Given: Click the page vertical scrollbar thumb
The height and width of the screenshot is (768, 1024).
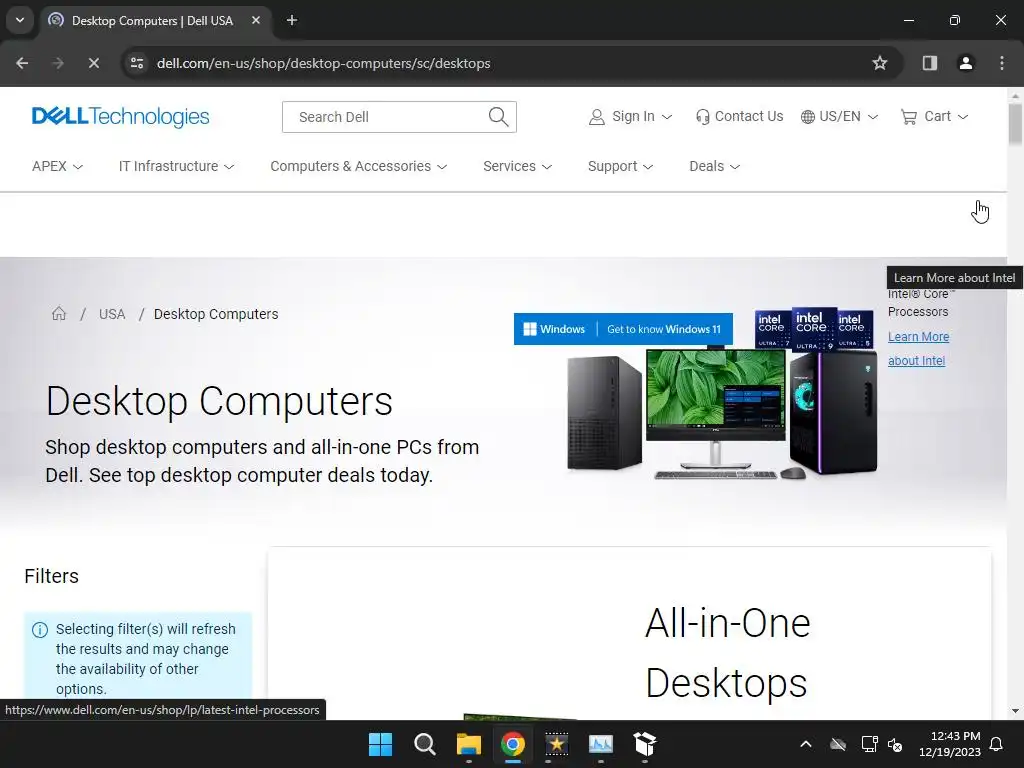Looking at the screenshot, I should 1015,123.
